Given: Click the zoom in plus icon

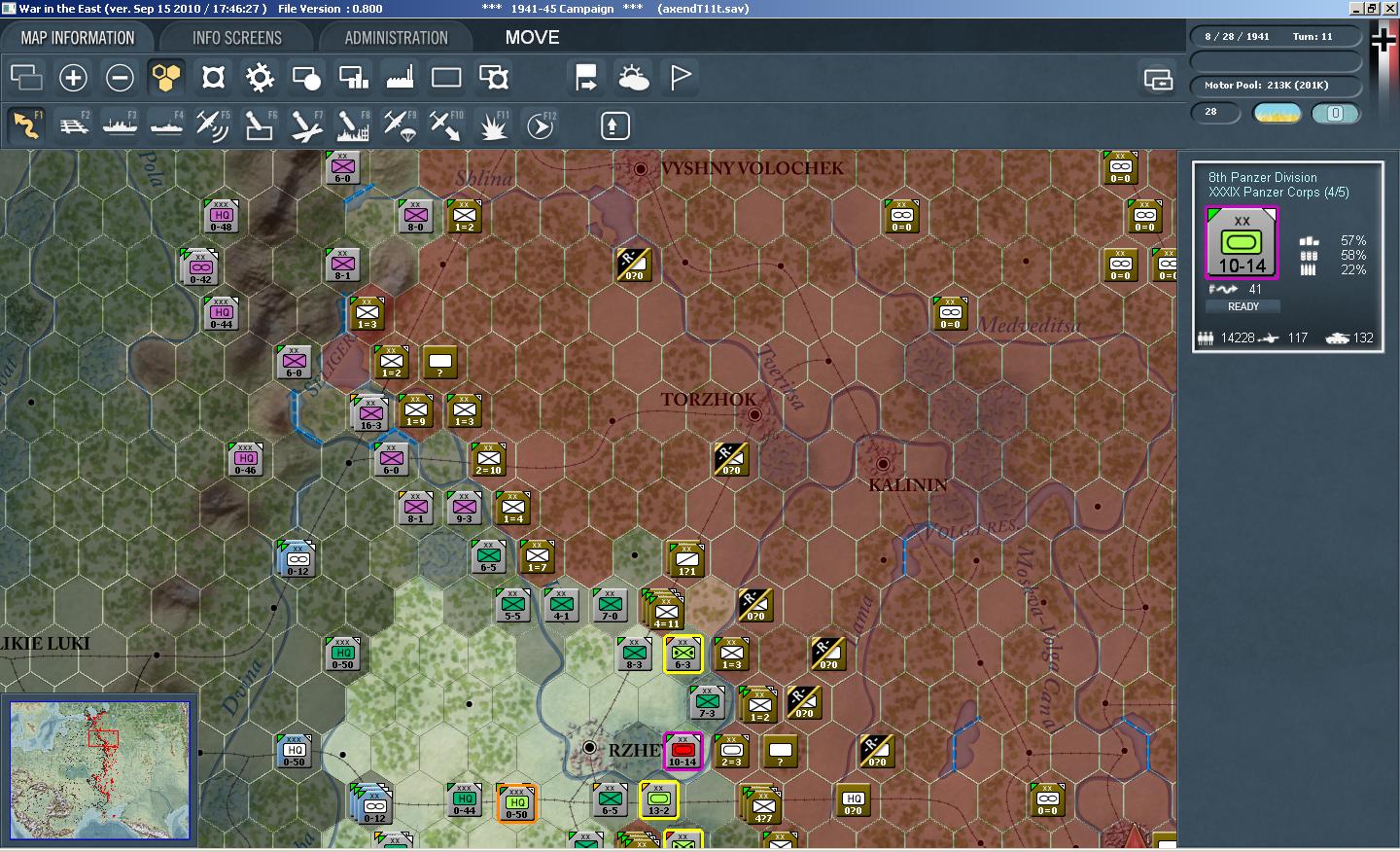Looking at the screenshot, I should 73,78.
